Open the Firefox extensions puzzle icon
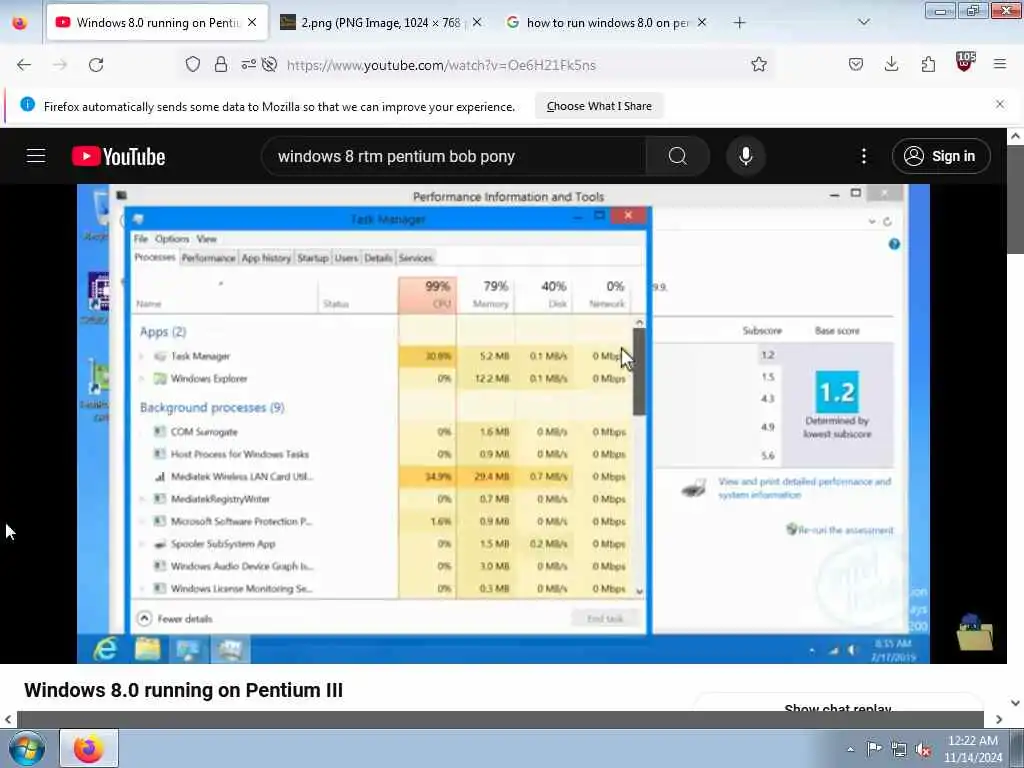 (928, 65)
